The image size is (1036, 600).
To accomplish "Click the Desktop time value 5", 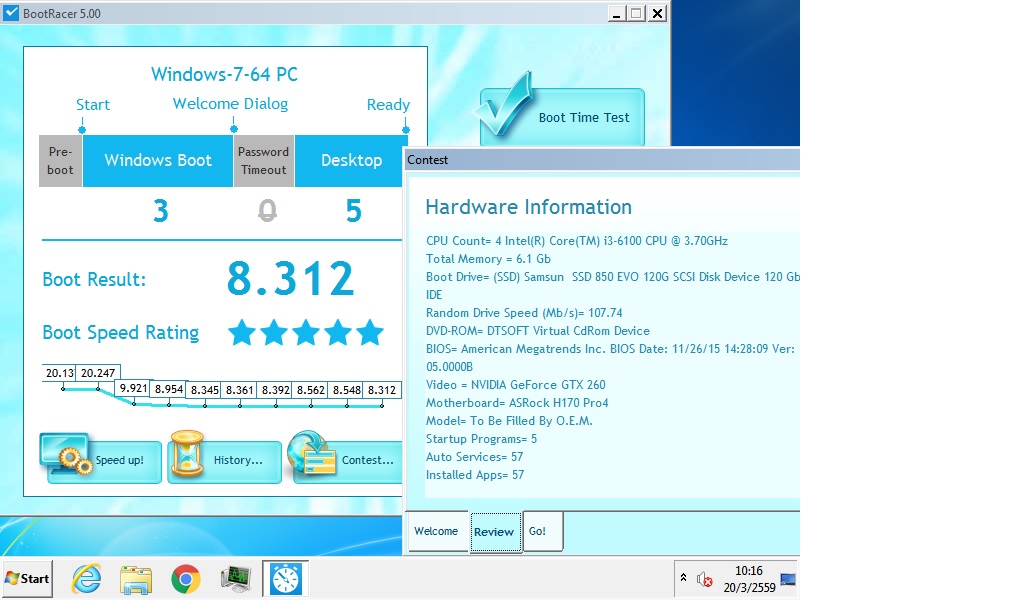I will pyautogui.click(x=353, y=211).
